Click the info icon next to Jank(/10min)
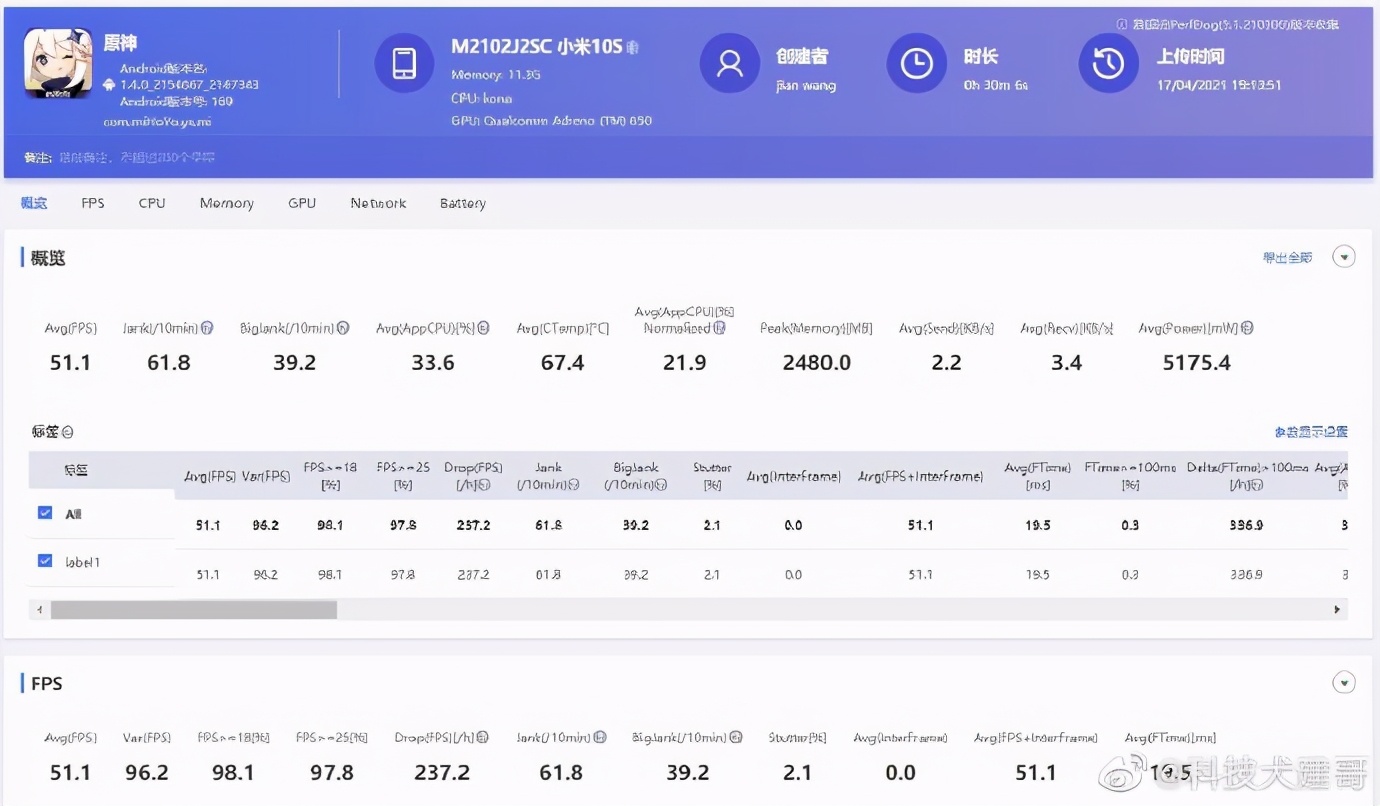The height and width of the screenshot is (806, 1380). [205, 327]
